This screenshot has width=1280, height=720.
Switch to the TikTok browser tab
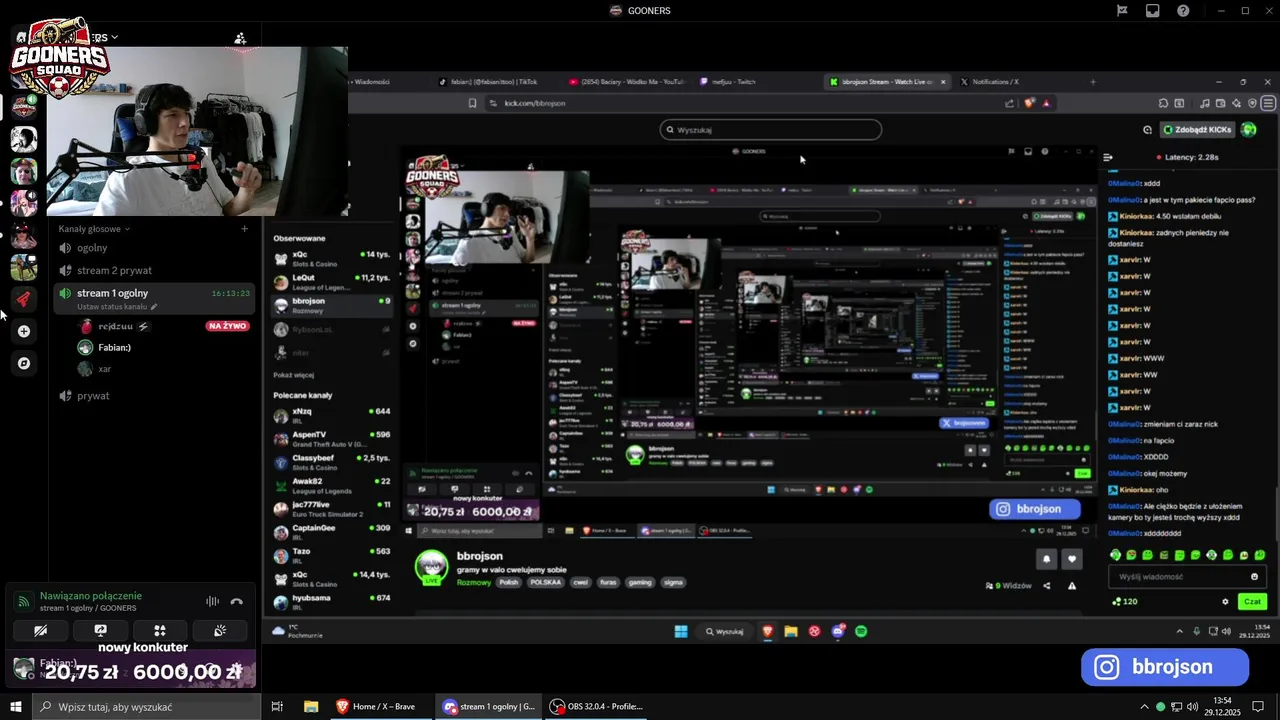click(x=494, y=82)
